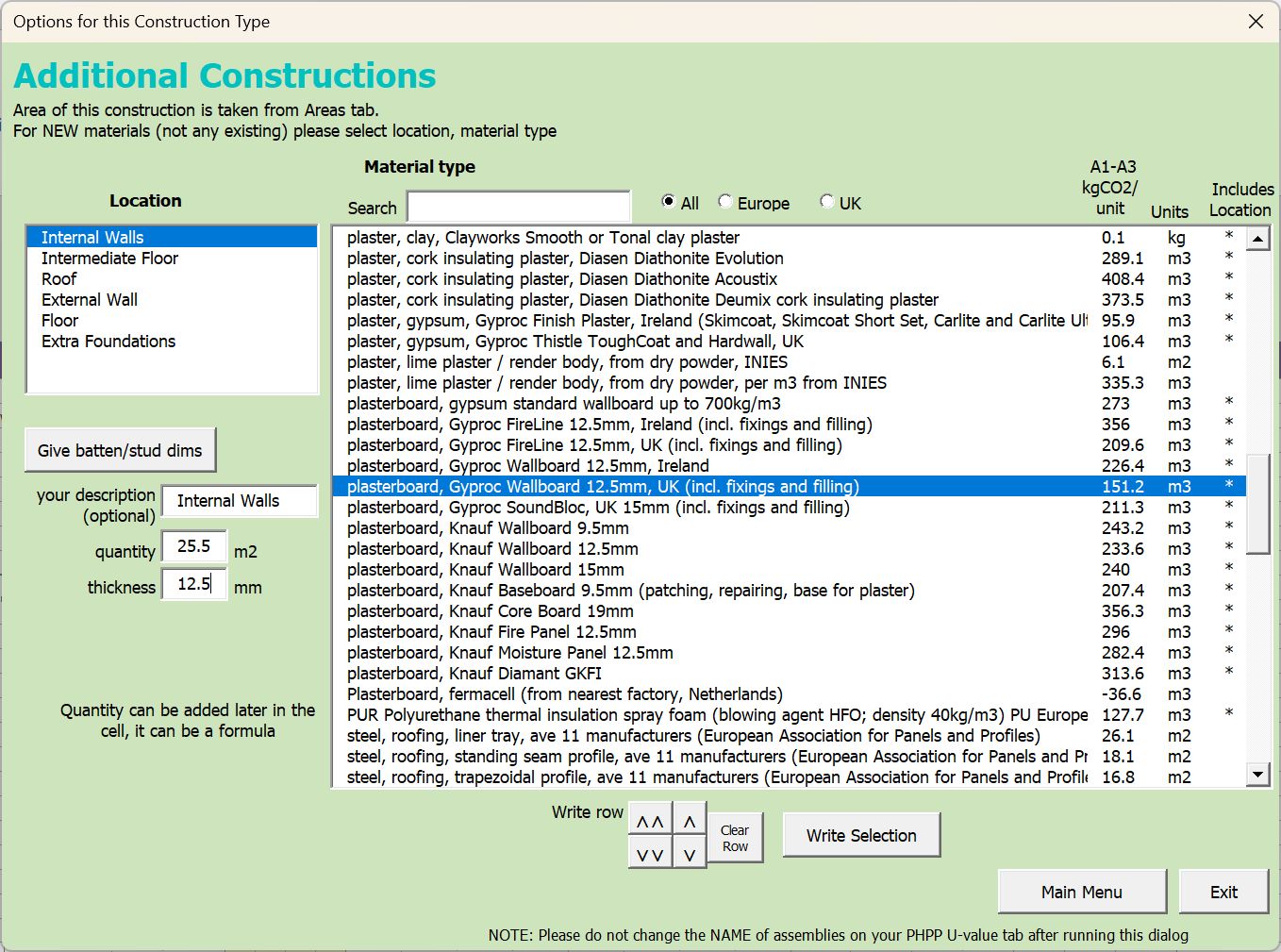The width and height of the screenshot is (1281, 952).
Task: Select Intermediate Floor in Location list
Action: tap(109, 259)
